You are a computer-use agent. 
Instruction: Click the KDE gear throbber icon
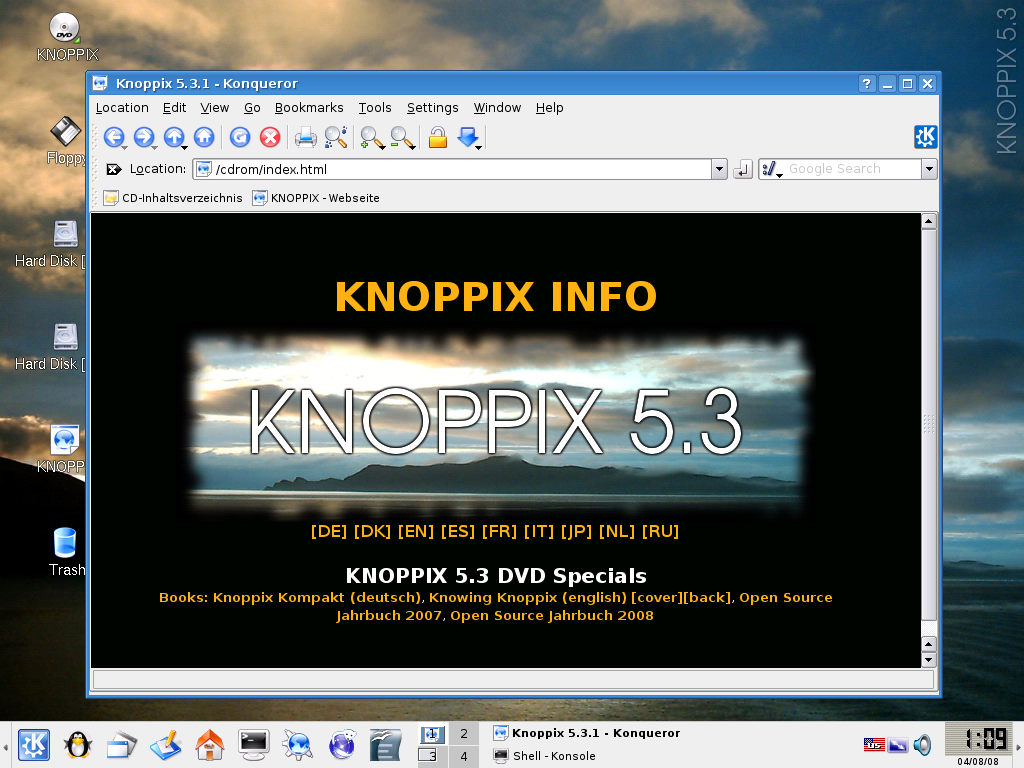[925, 137]
